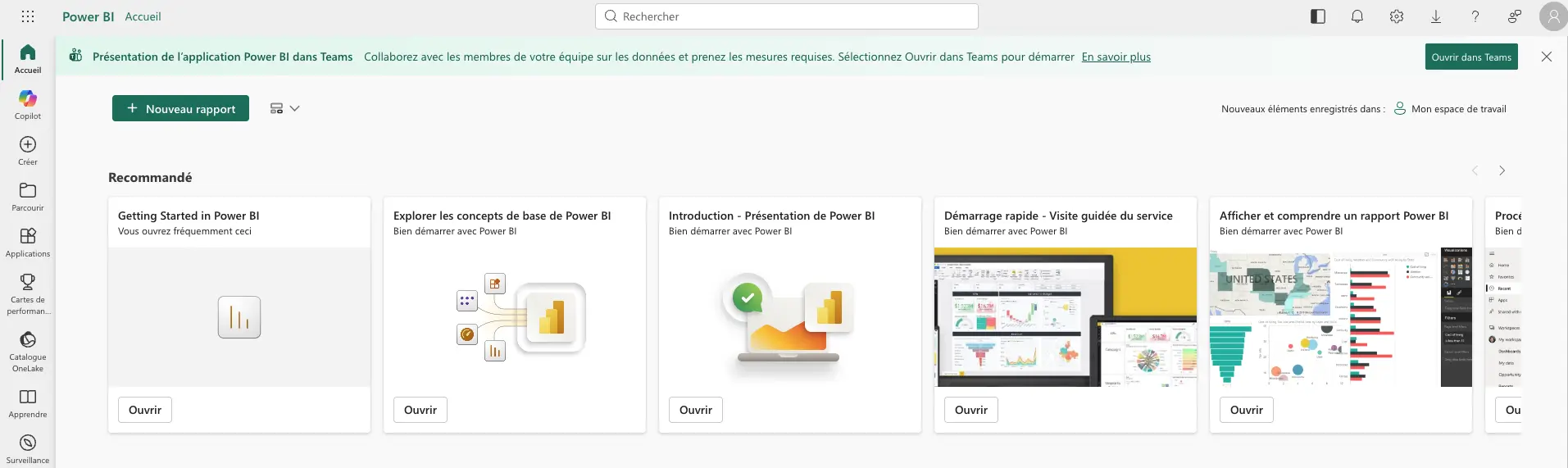Click the Recommandé next arrow
1568x468 pixels.
tap(1502, 170)
